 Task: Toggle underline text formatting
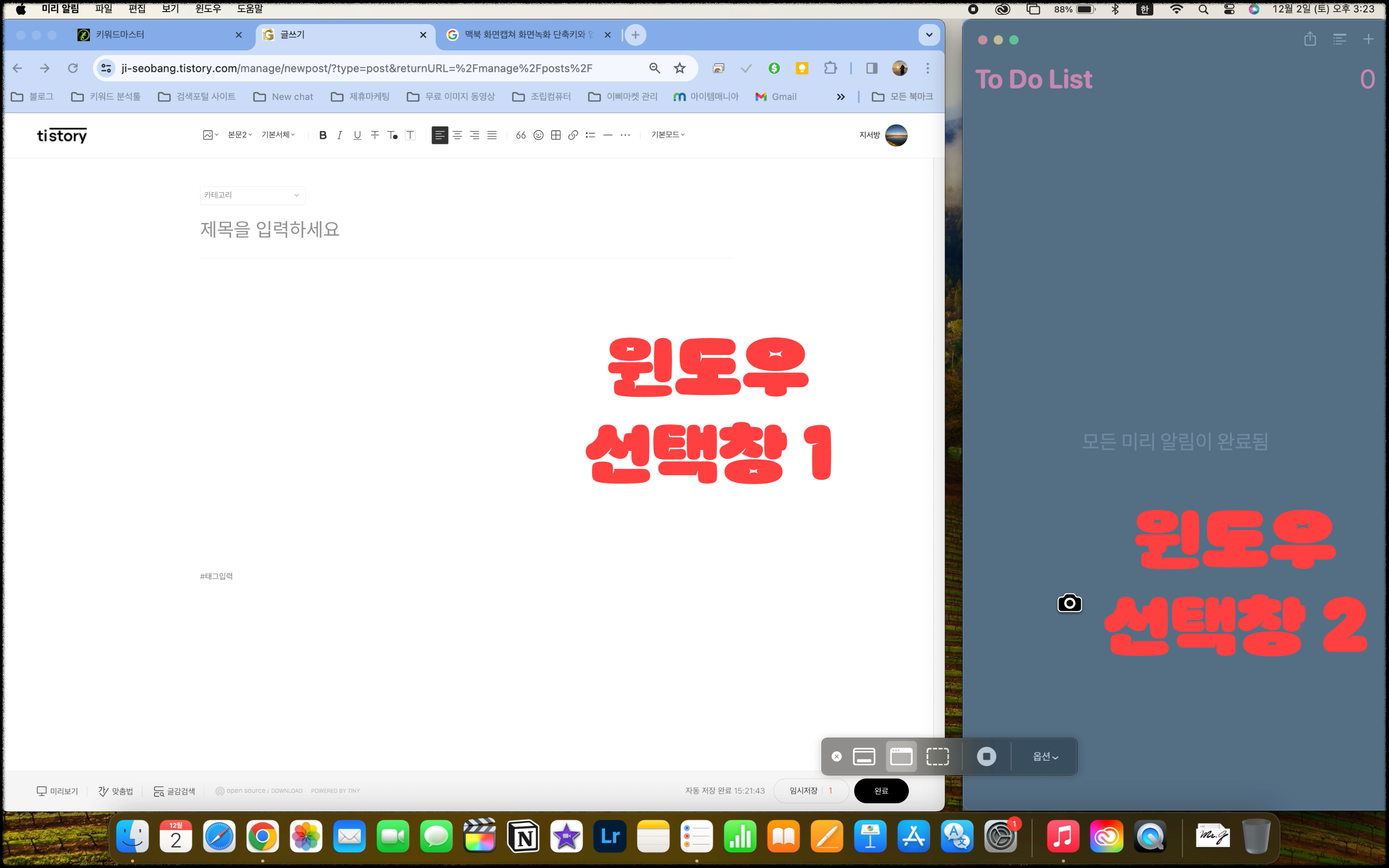(x=357, y=135)
